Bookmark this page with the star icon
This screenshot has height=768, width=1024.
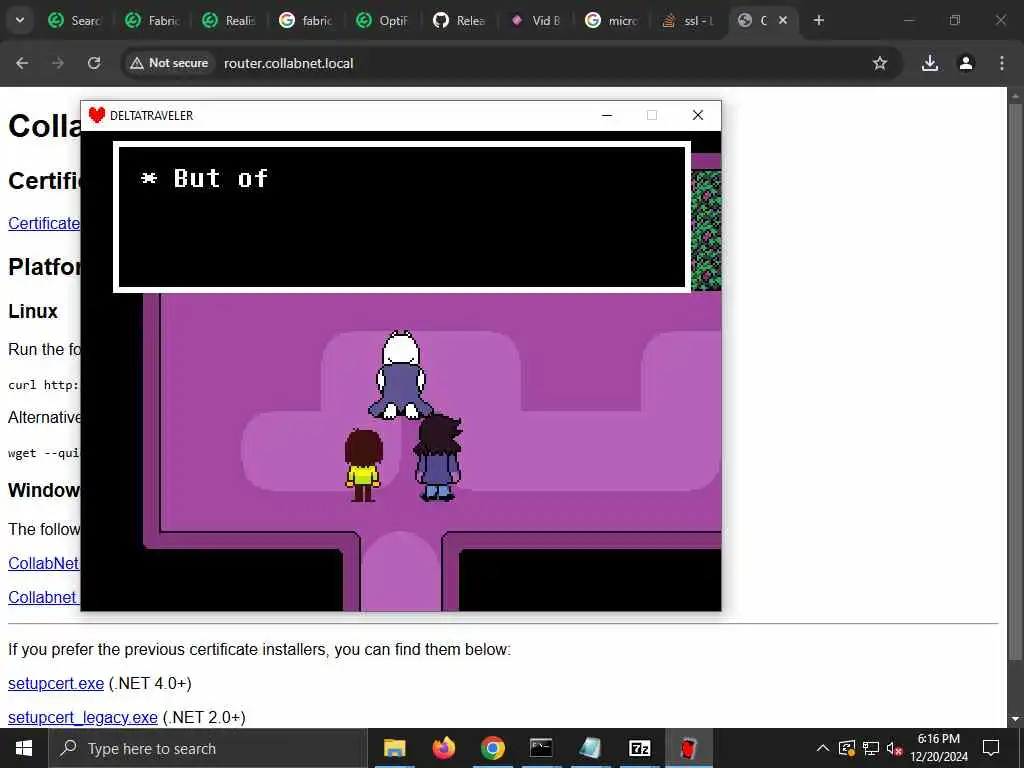tap(880, 63)
